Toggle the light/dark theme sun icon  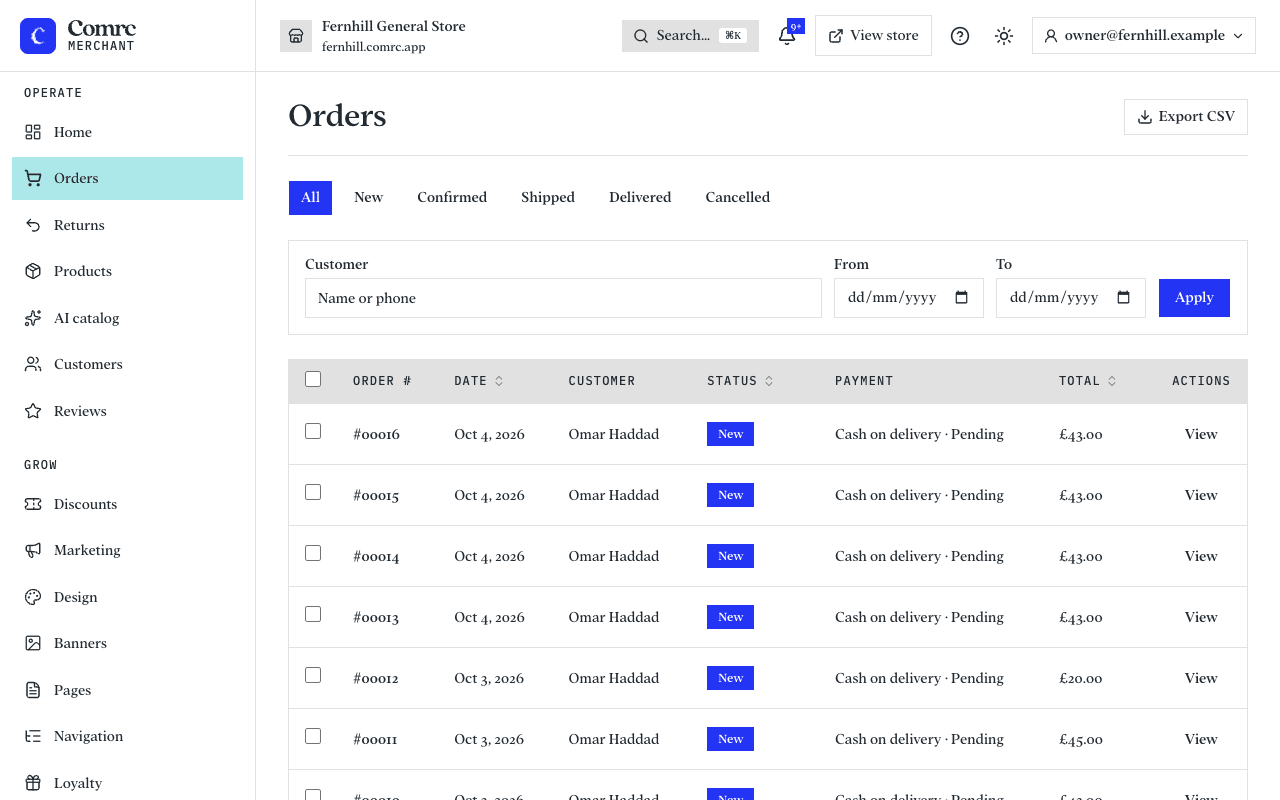(1004, 36)
